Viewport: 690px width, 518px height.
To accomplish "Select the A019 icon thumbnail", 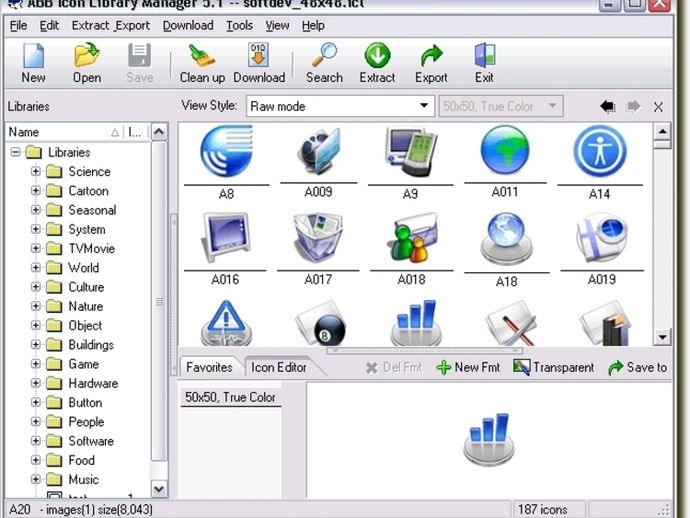I will 602,238.
